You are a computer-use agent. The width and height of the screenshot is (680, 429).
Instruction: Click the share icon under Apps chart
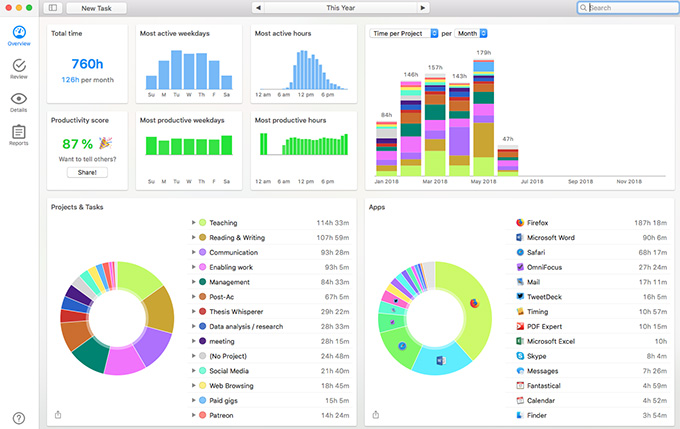[375, 414]
